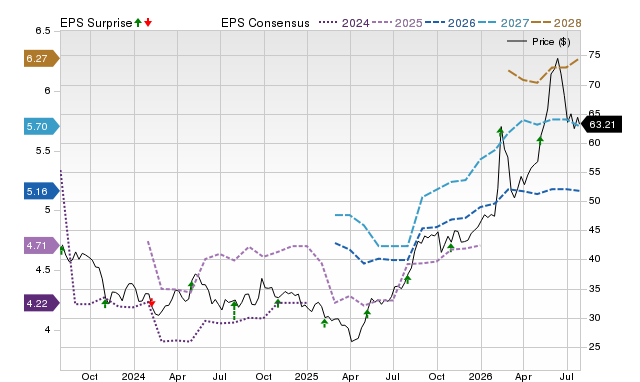Toggle the 2028 consensus series in legend
This screenshot has width=640, height=382.
556,23
